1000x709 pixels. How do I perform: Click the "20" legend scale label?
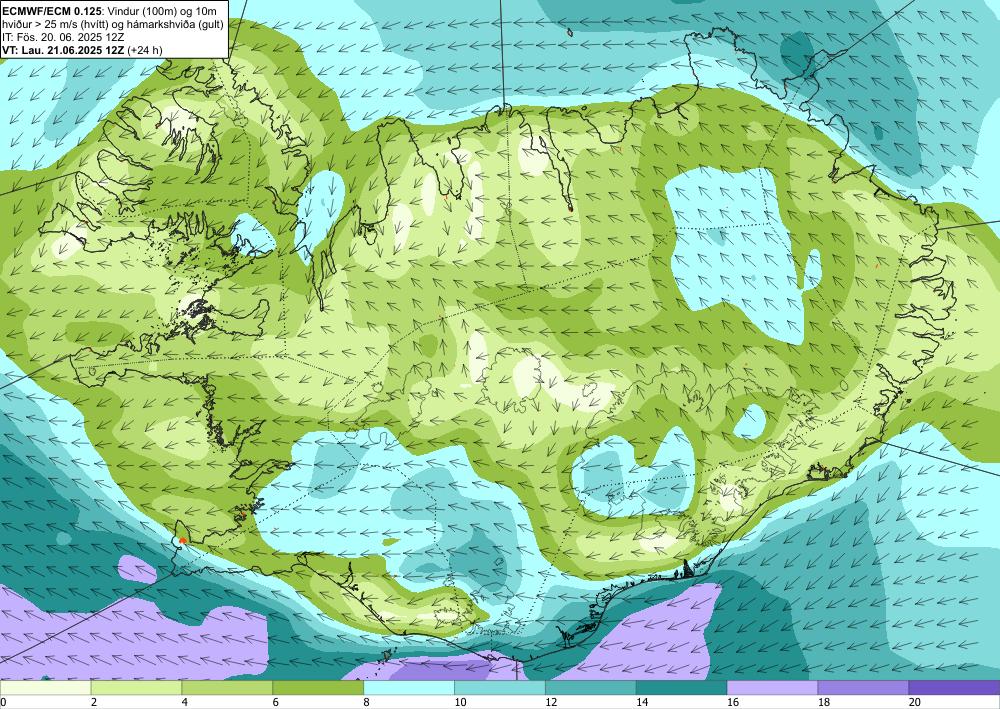click(x=915, y=702)
